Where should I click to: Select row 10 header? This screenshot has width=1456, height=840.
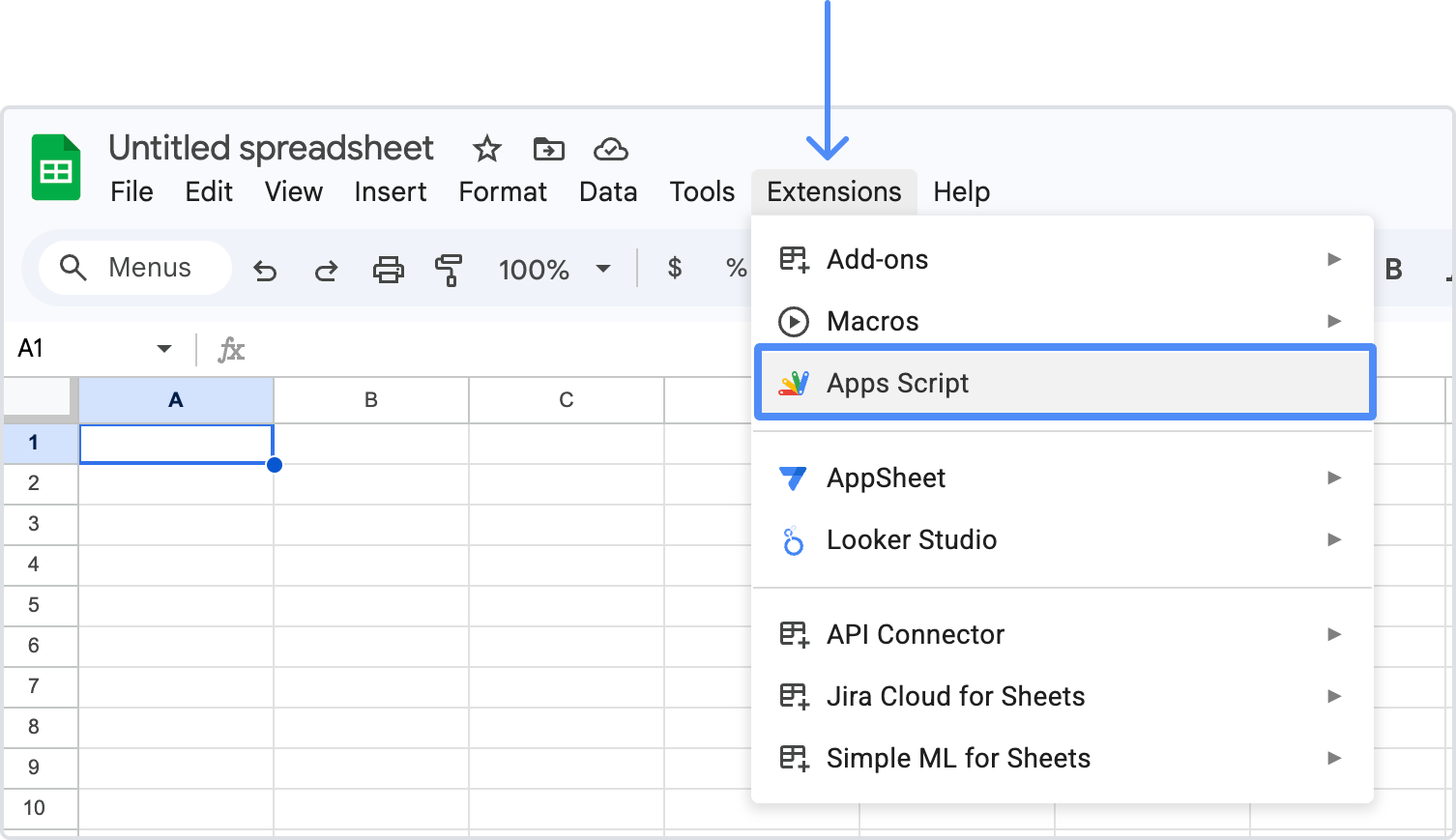(x=41, y=808)
